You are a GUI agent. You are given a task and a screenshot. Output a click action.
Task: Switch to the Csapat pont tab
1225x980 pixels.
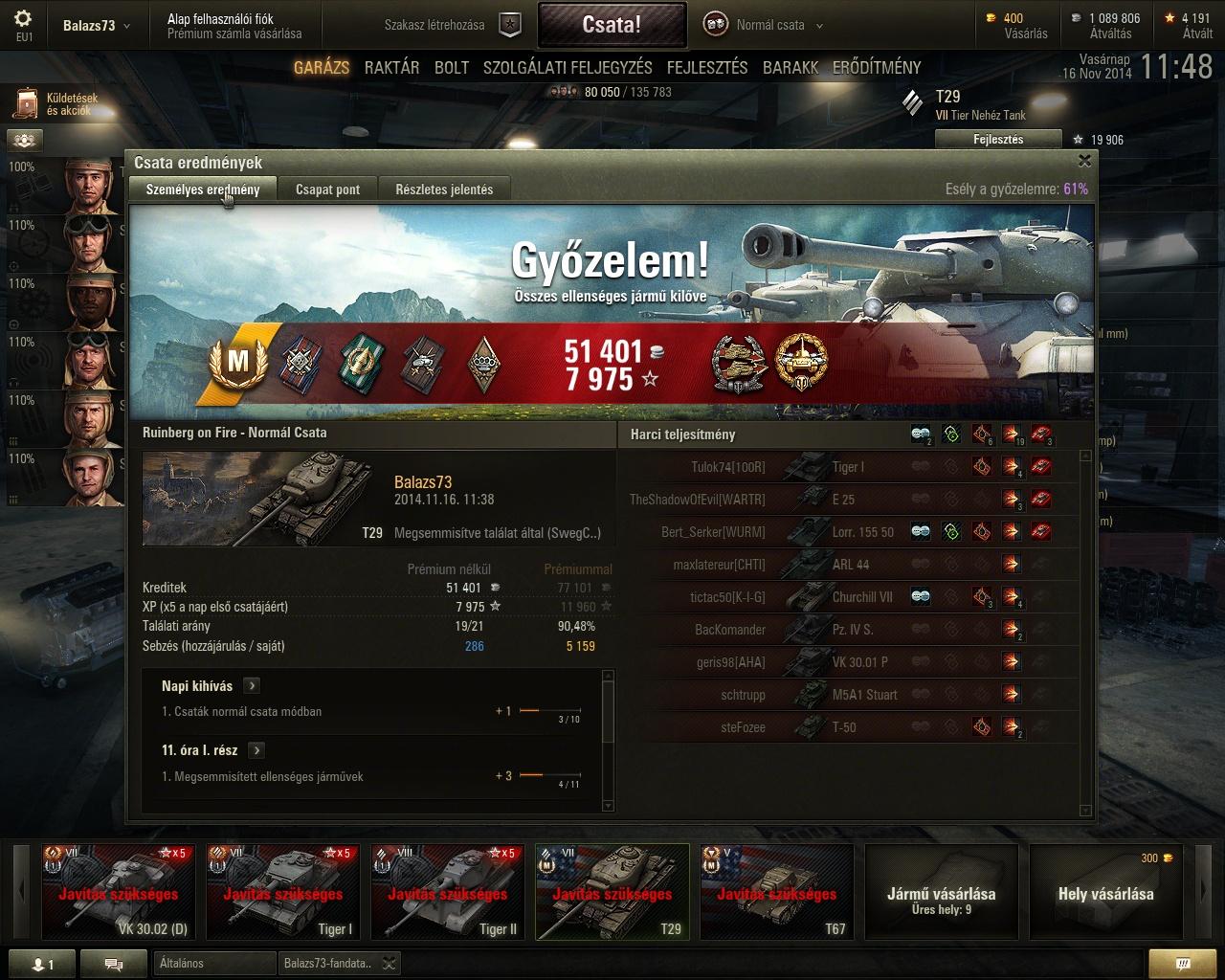(x=327, y=189)
